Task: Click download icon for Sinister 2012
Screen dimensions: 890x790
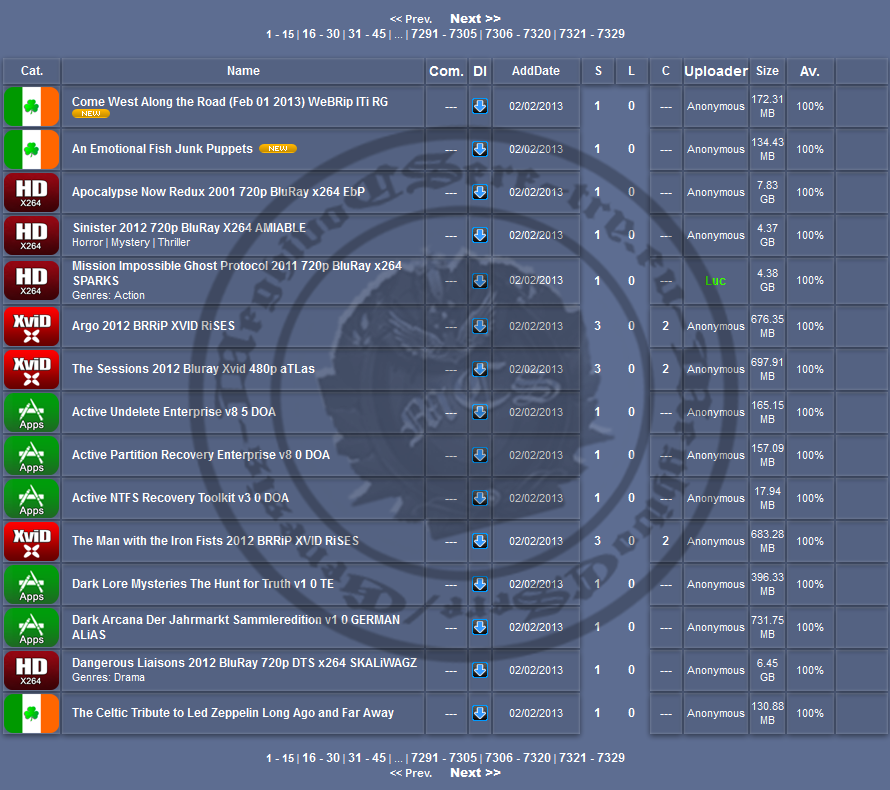Action: (480, 235)
